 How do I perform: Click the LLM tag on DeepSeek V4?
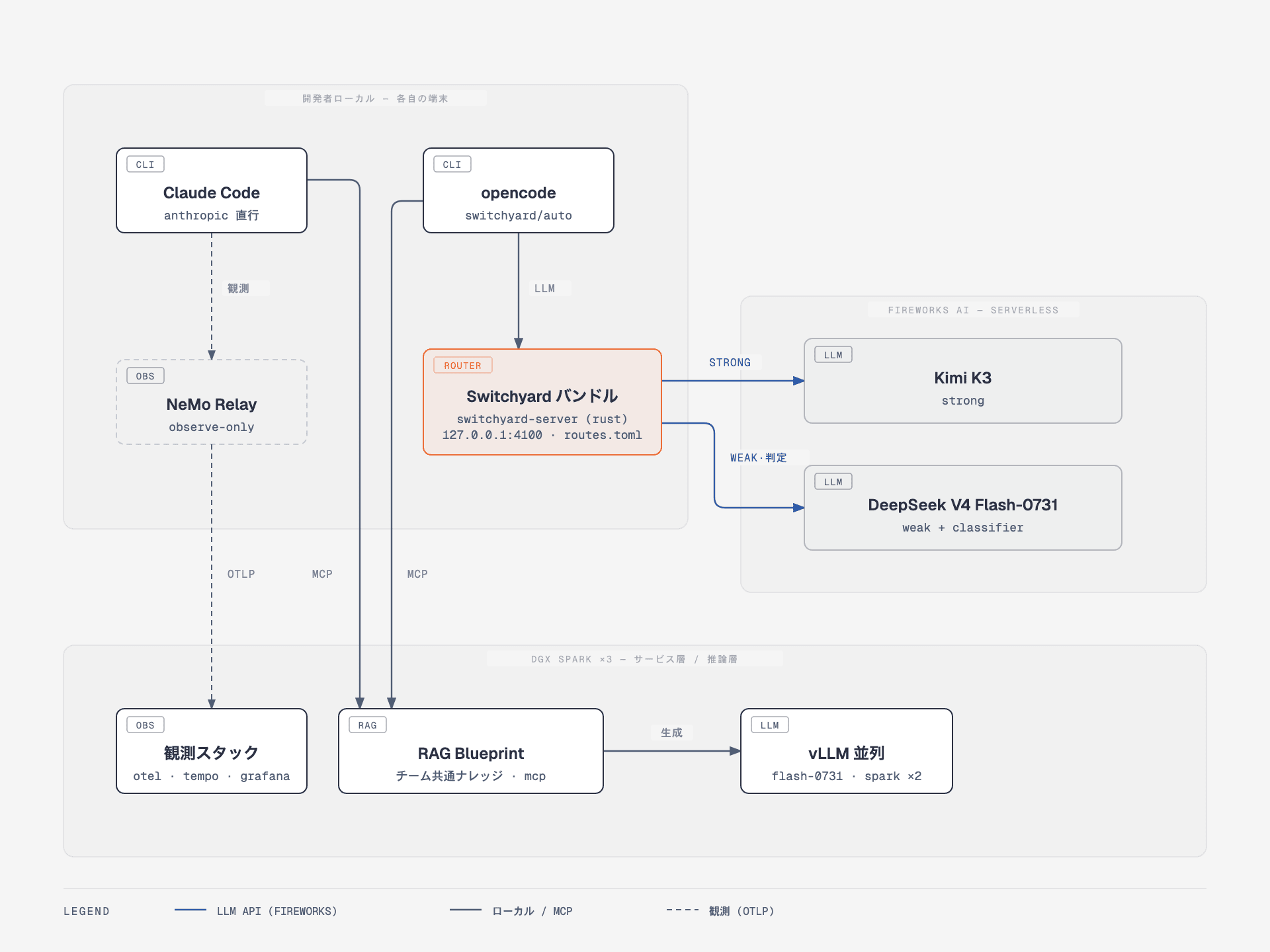point(833,481)
